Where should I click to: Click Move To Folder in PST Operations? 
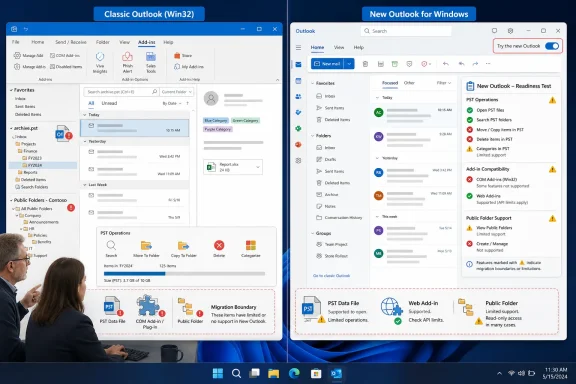(x=146, y=249)
